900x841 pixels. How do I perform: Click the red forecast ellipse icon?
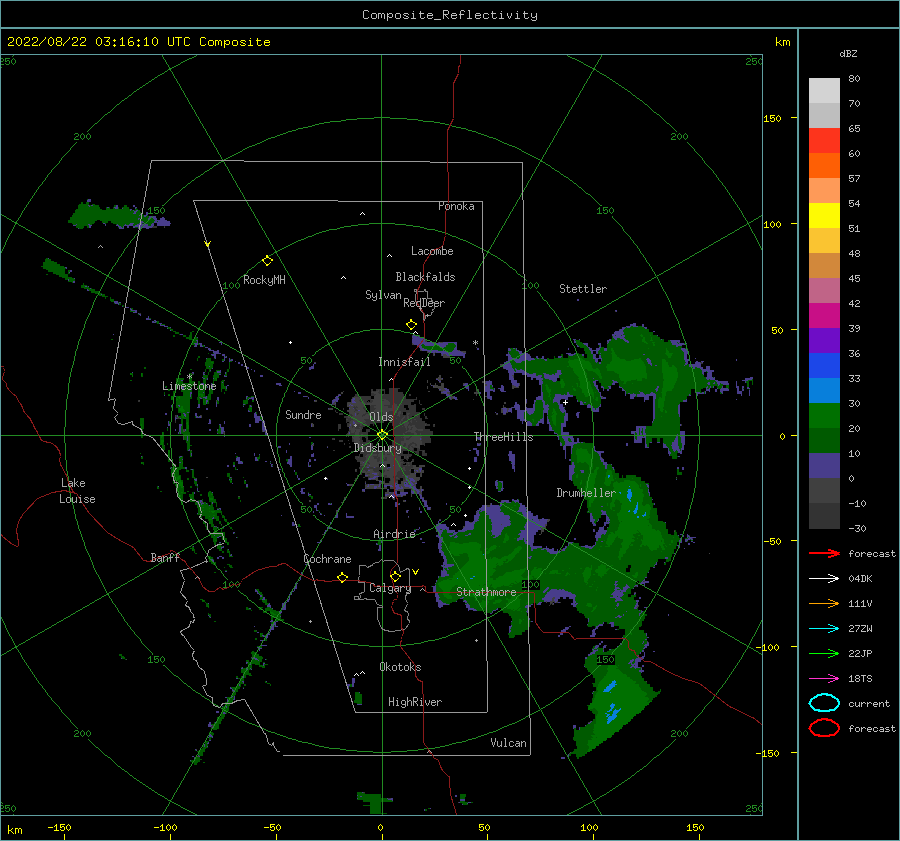[x=824, y=728]
